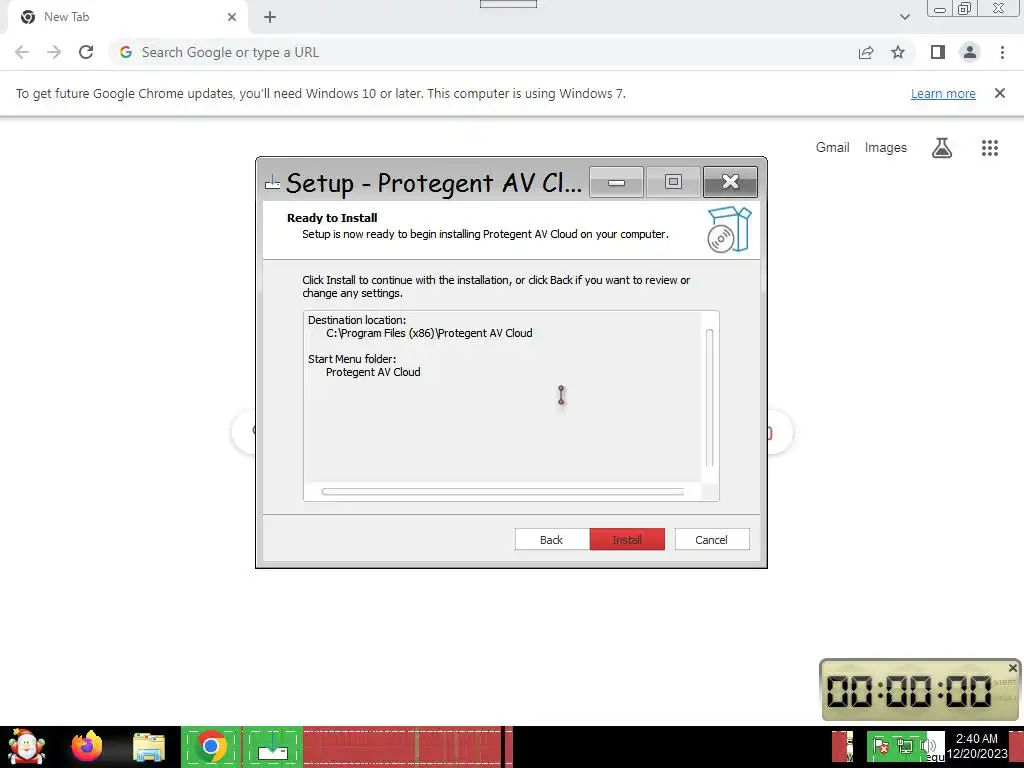Screen dimensions: 1024x768
Task: Click Chrome's back arrow
Action: (x=22, y=52)
